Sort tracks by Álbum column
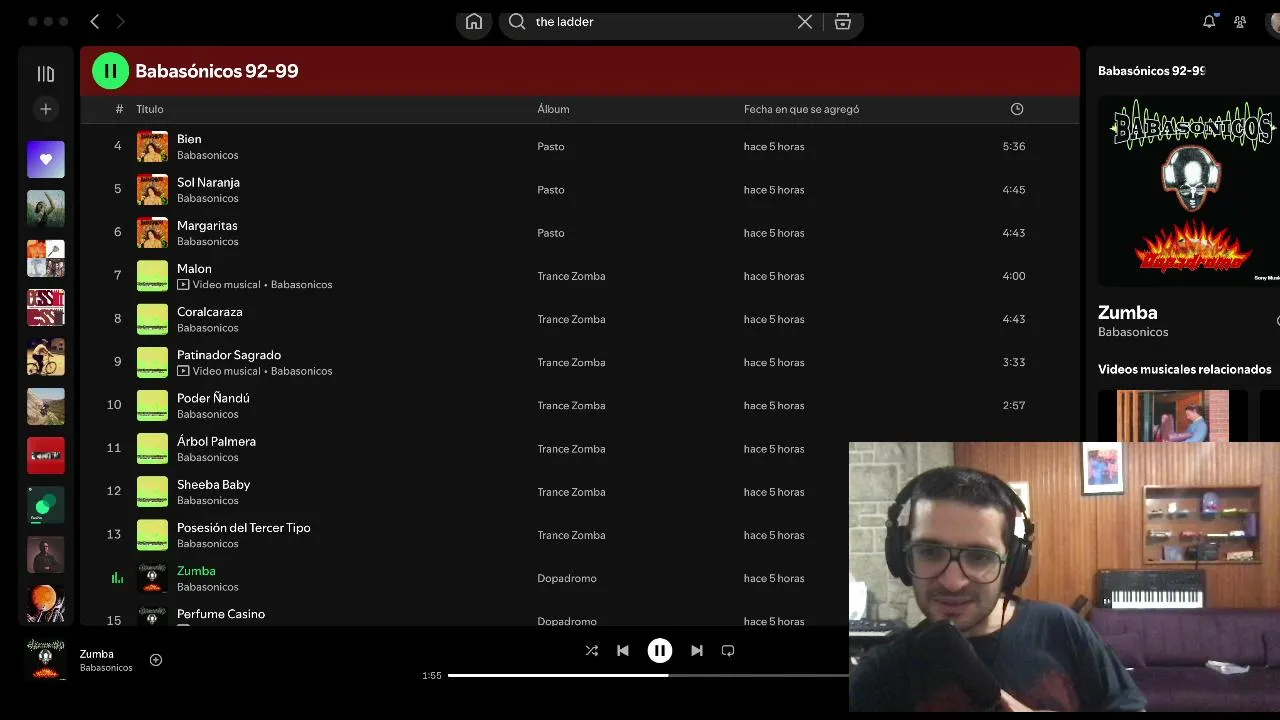Image resolution: width=1280 pixels, height=720 pixels. (553, 109)
